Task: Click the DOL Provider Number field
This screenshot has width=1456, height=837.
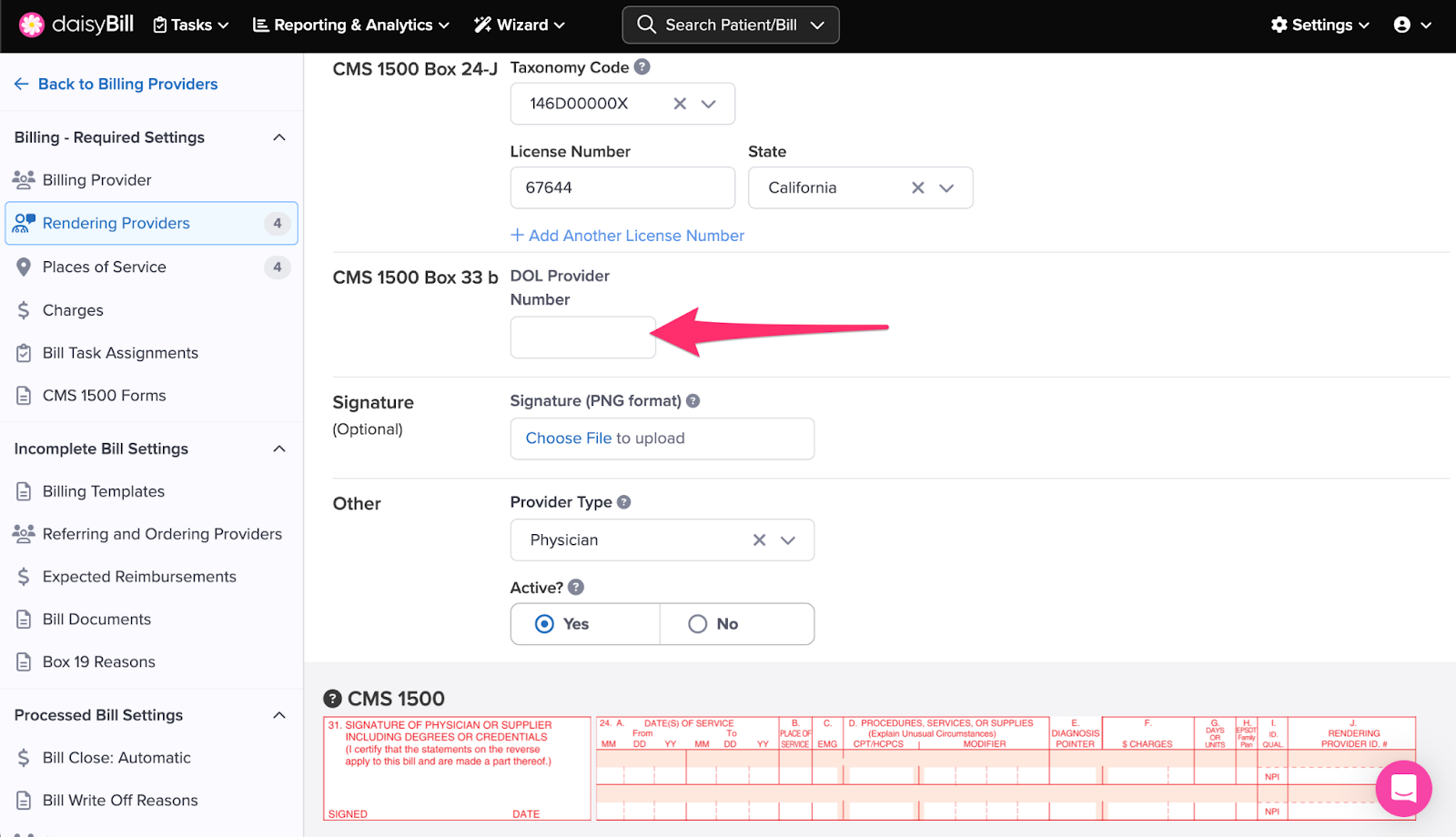Action: pyautogui.click(x=582, y=338)
